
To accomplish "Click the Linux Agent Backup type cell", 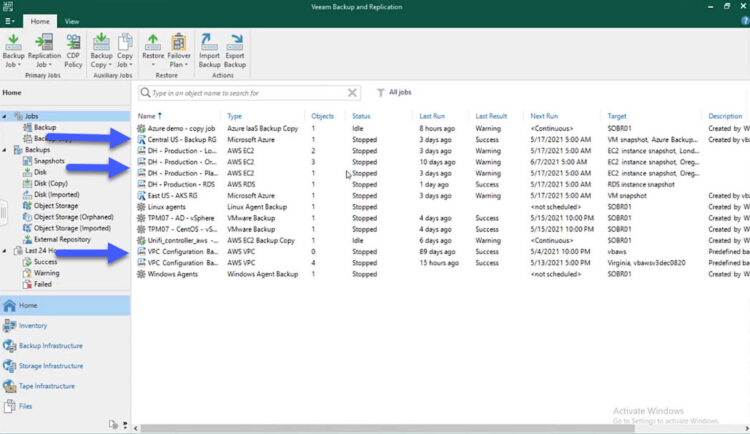I will [x=257, y=207].
